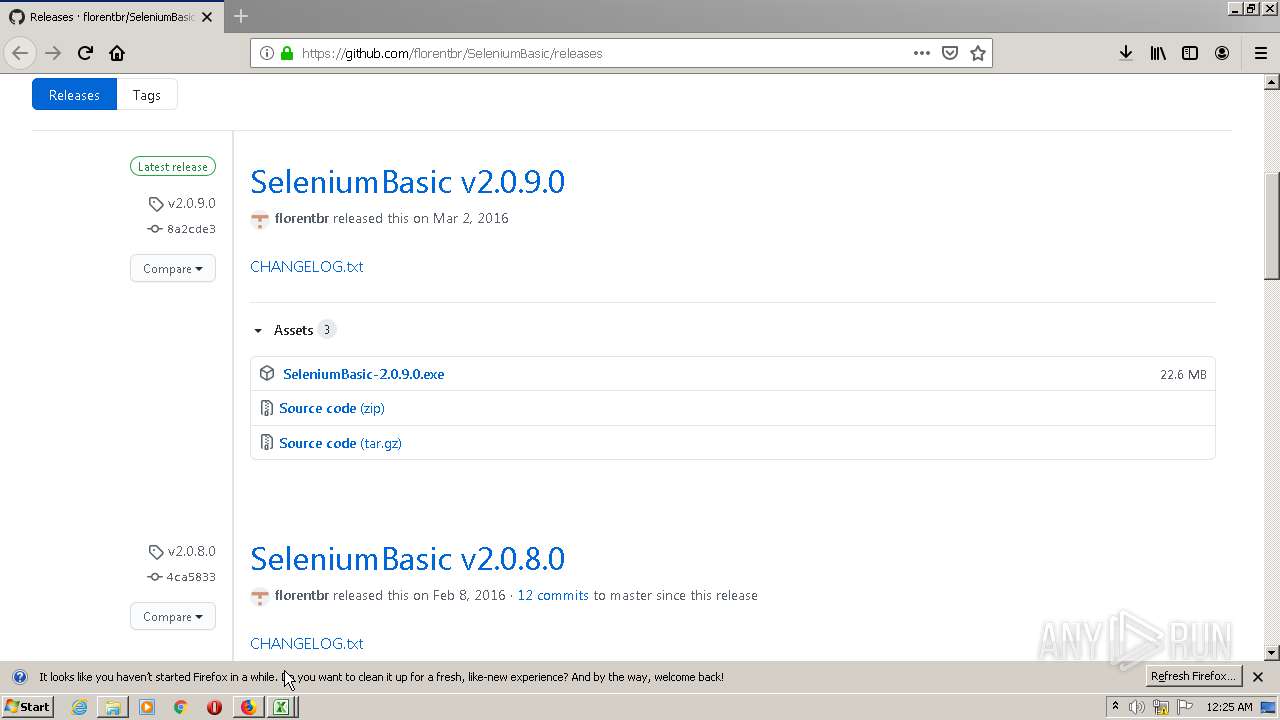1280x720 pixels.
Task: View the 12 commits since v2.0.8.0
Action: click(x=553, y=595)
